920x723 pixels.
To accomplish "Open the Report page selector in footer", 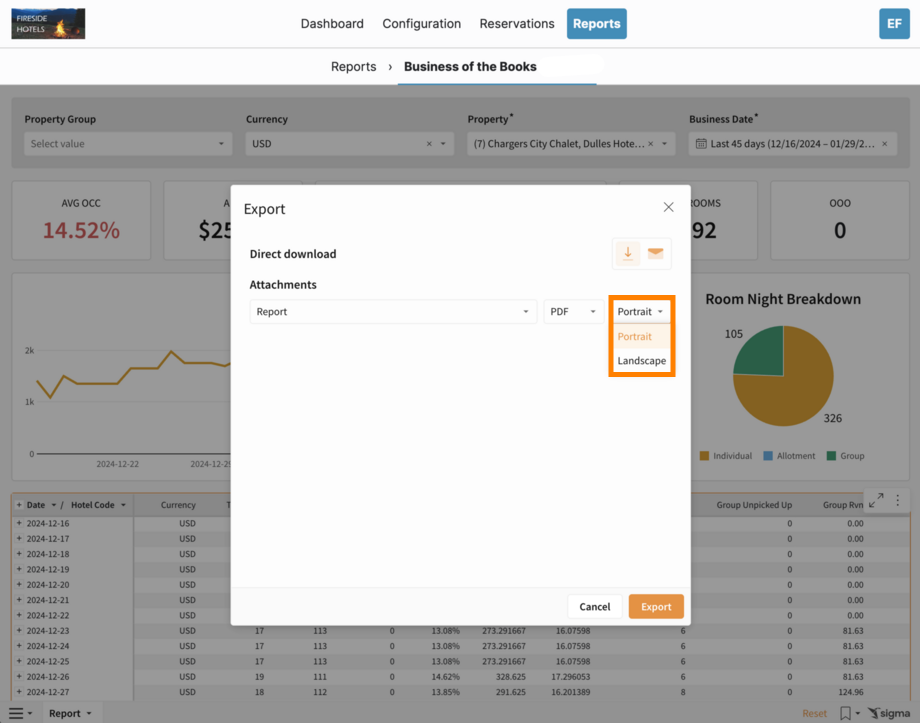I will point(70,713).
